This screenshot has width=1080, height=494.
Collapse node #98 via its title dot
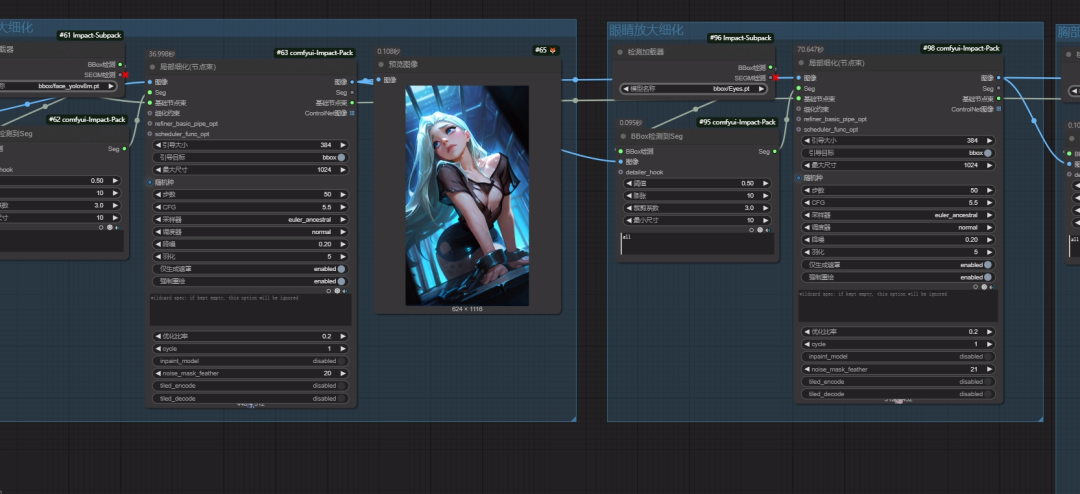(801, 63)
